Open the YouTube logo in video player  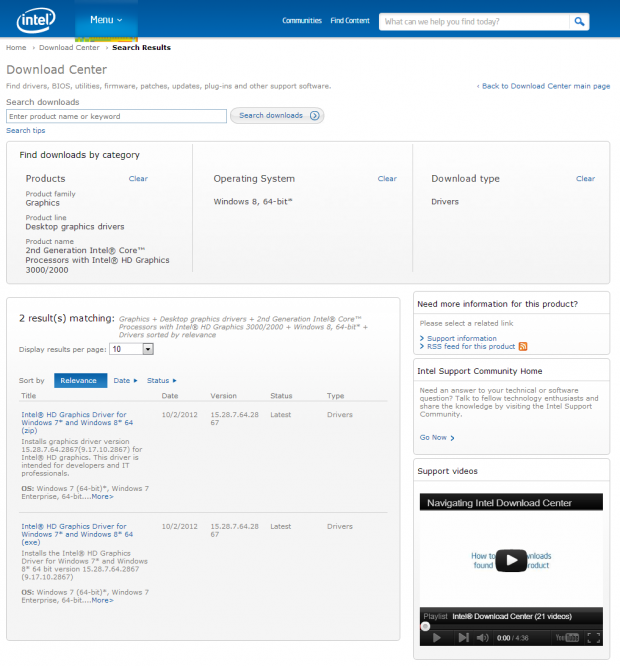[567, 638]
